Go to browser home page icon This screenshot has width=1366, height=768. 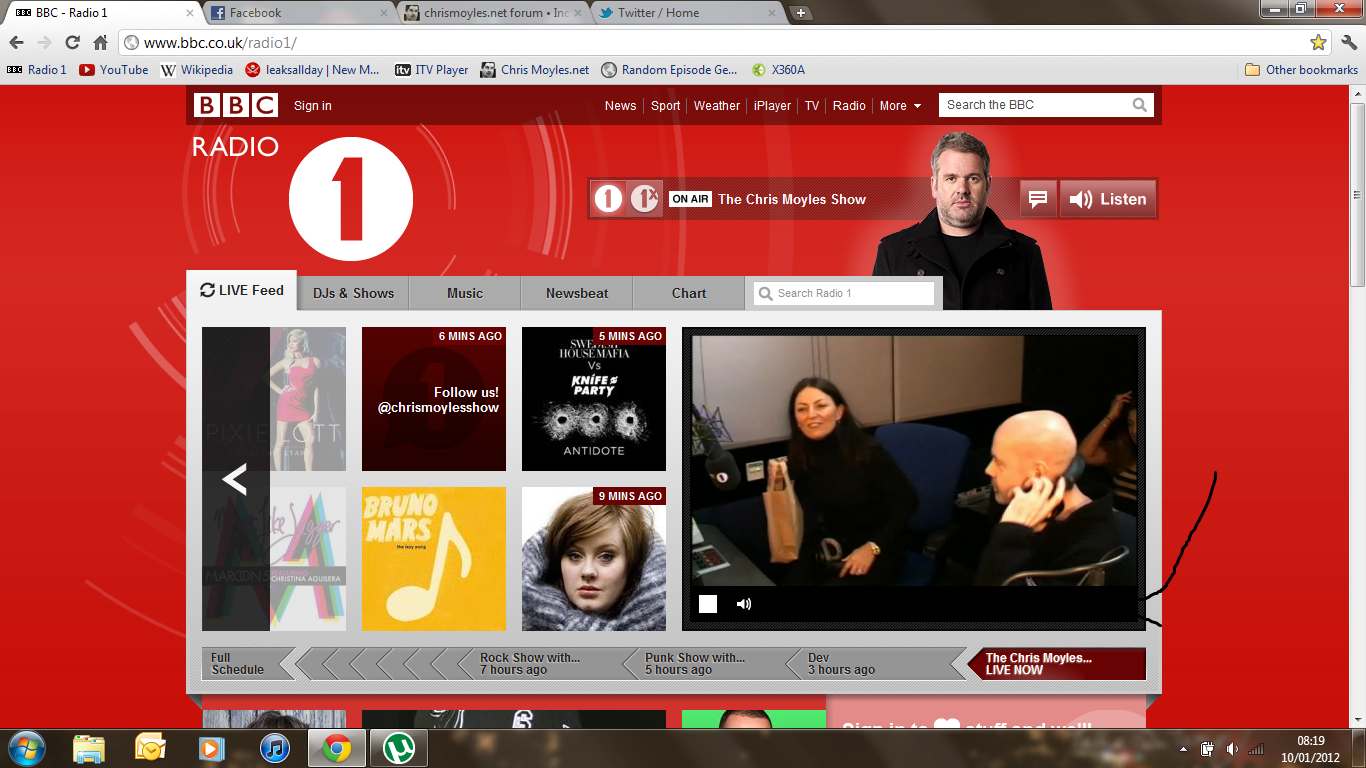coord(100,43)
